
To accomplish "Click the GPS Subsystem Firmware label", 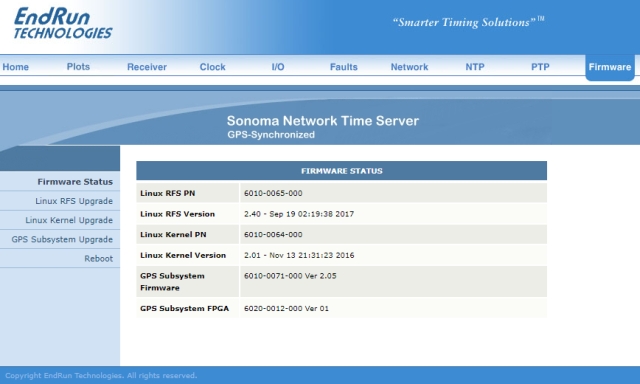I will (x=172, y=282).
